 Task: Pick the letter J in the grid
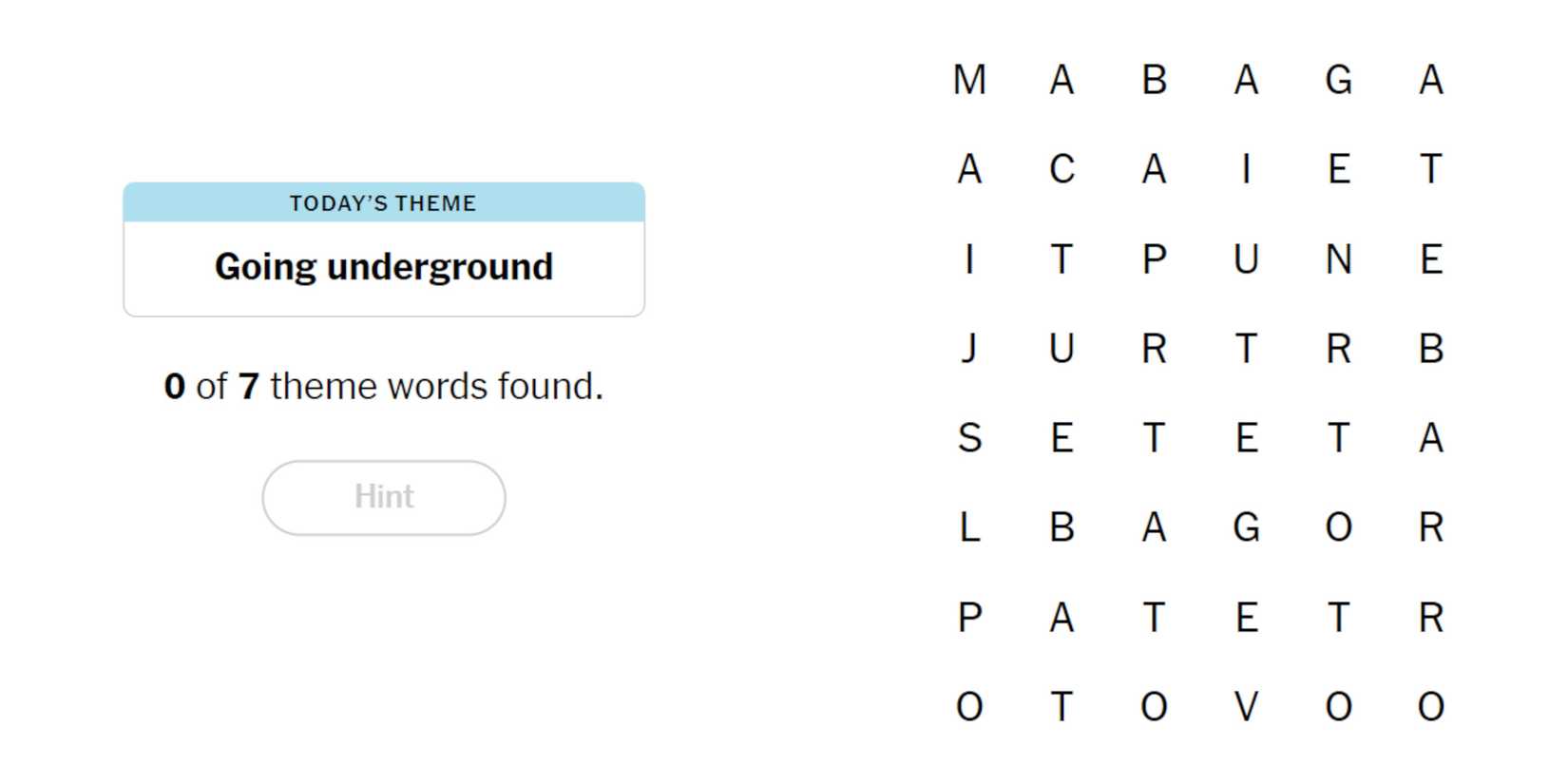tap(969, 349)
